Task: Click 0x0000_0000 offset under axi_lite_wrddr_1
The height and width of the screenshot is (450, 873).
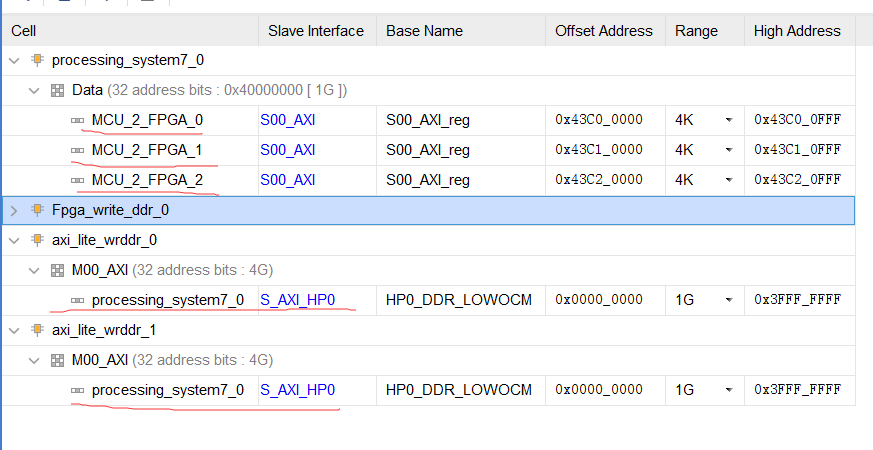Action: [599, 390]
